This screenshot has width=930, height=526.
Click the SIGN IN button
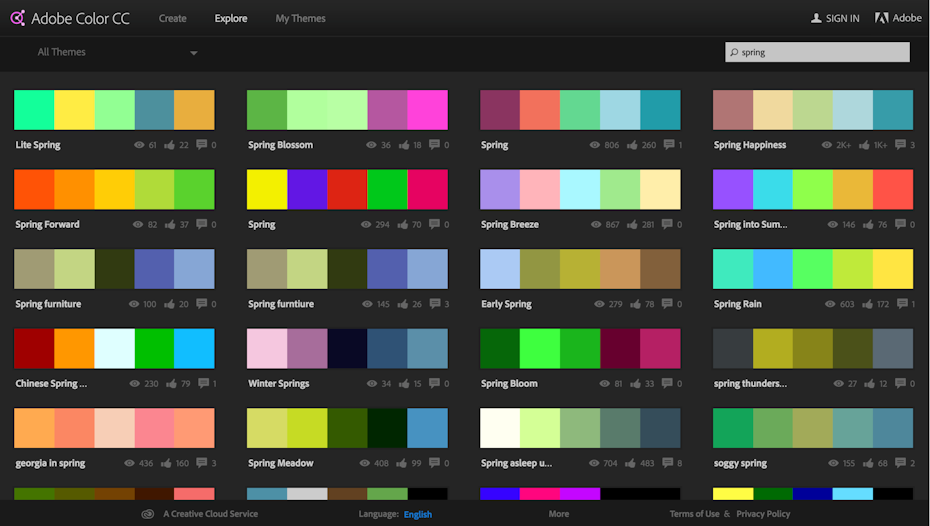[x=834, y=18]
